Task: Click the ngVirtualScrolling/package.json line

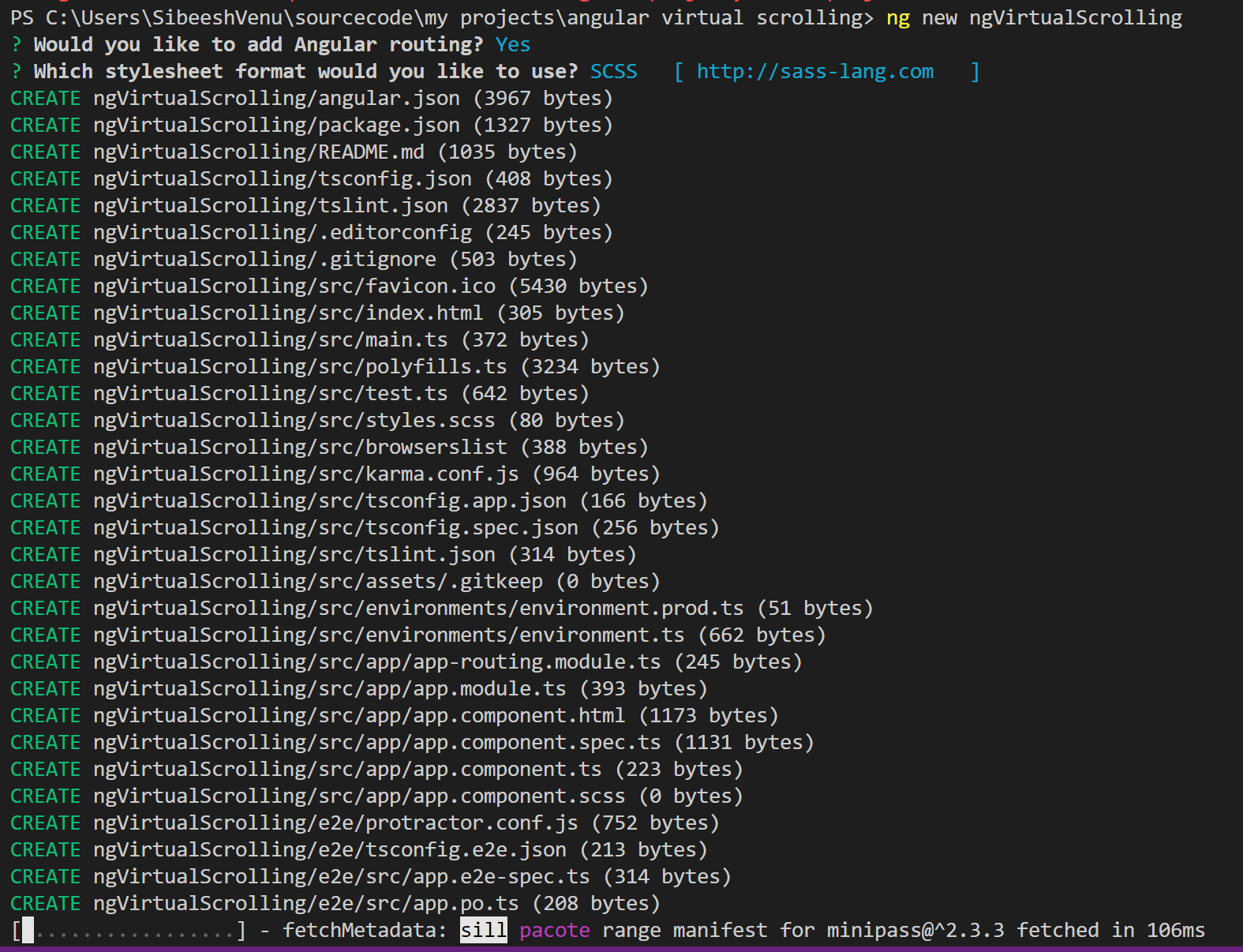Action: tap(312, 126)
